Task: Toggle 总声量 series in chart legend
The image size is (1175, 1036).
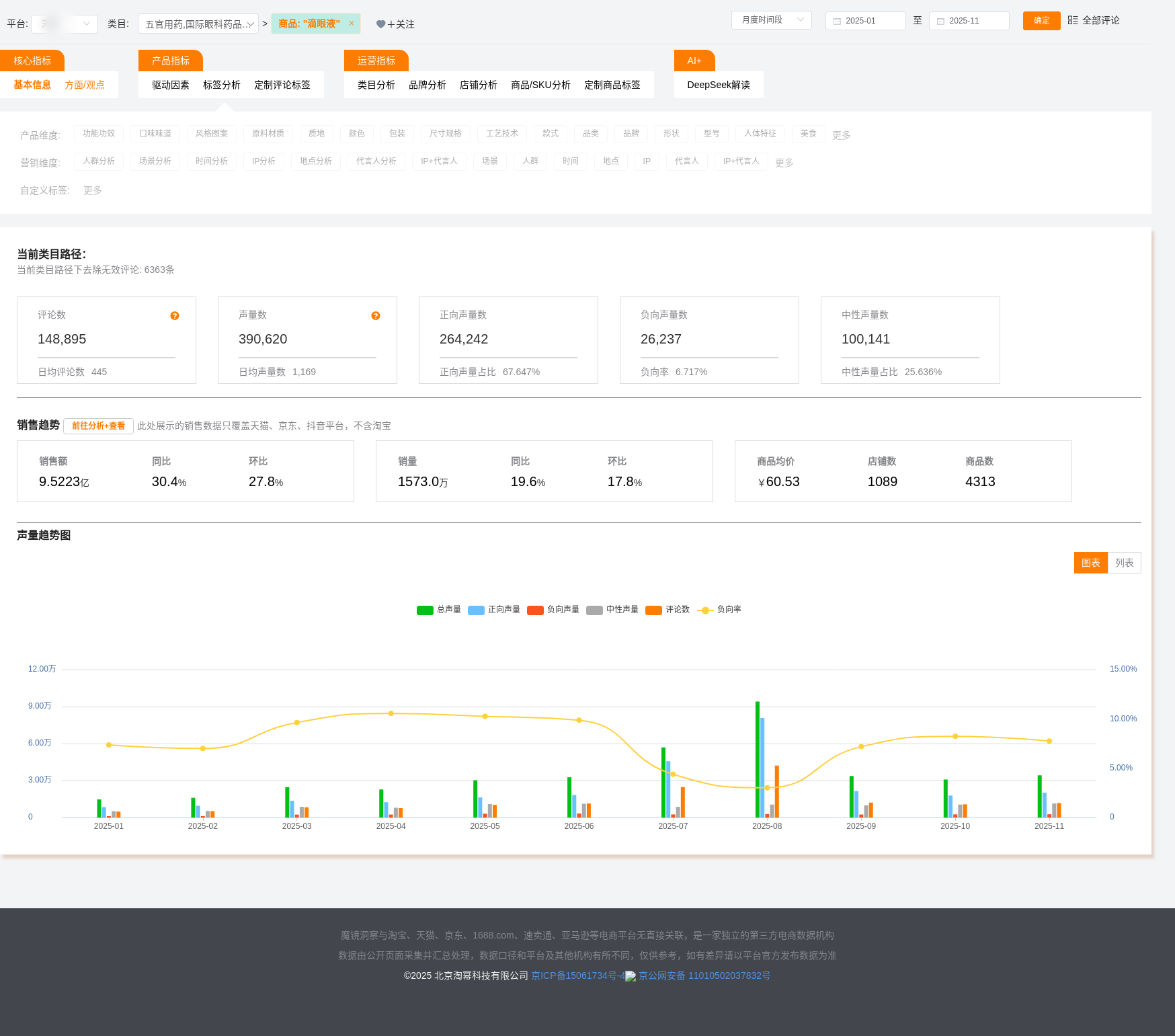Action: pyautogui.click(x=425, y=610)
